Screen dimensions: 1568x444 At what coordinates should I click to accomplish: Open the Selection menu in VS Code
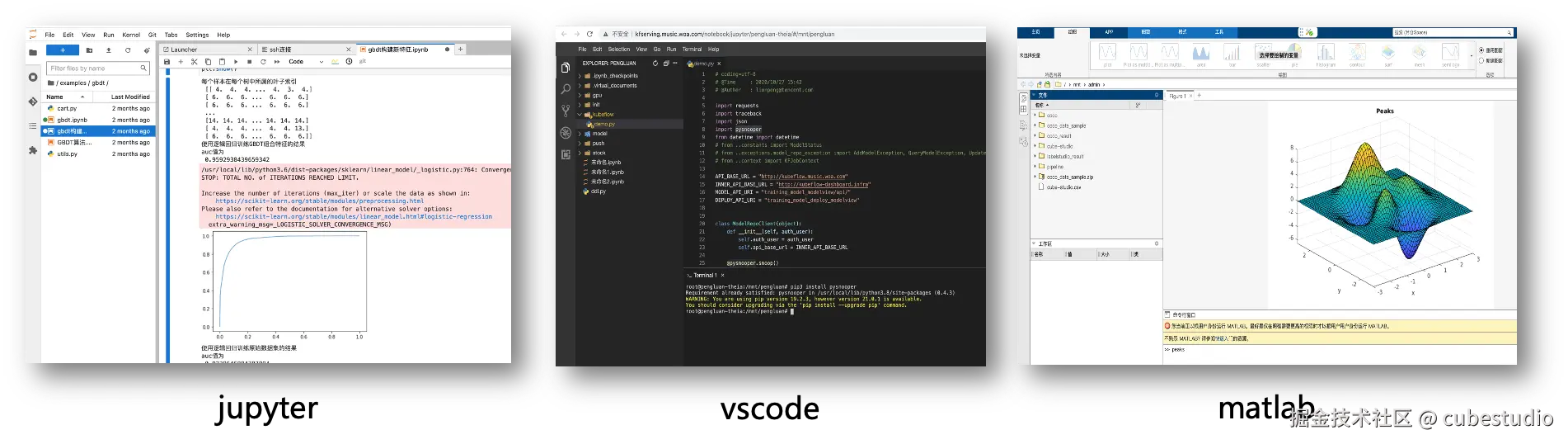619,50
